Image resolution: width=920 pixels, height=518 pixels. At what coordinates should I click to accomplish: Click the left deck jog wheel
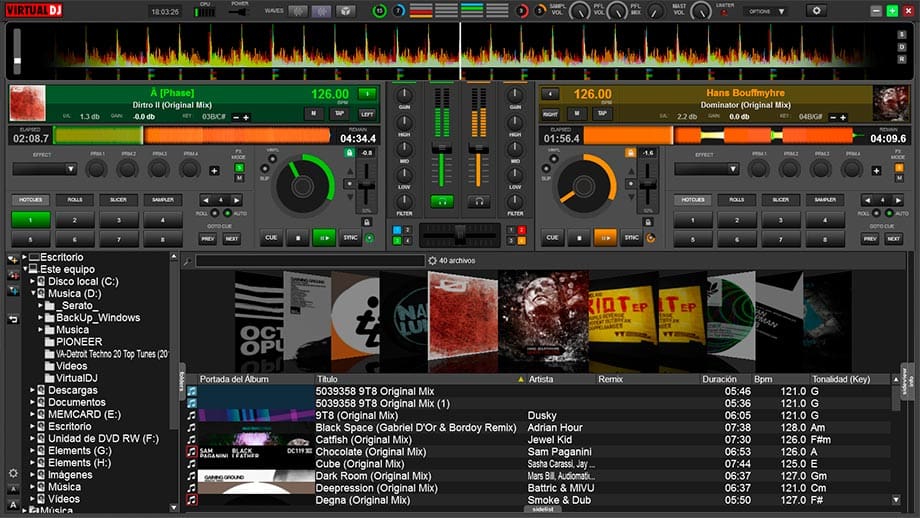(303, 187)
